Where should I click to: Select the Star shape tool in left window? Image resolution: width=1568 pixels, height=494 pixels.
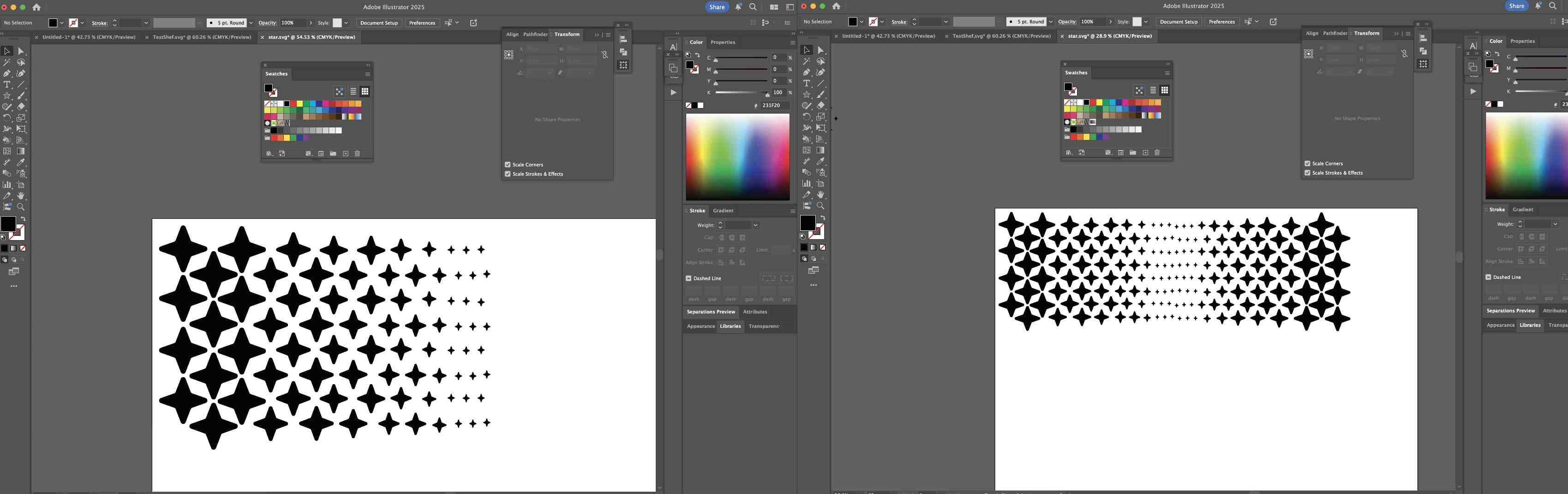(7, 96)
